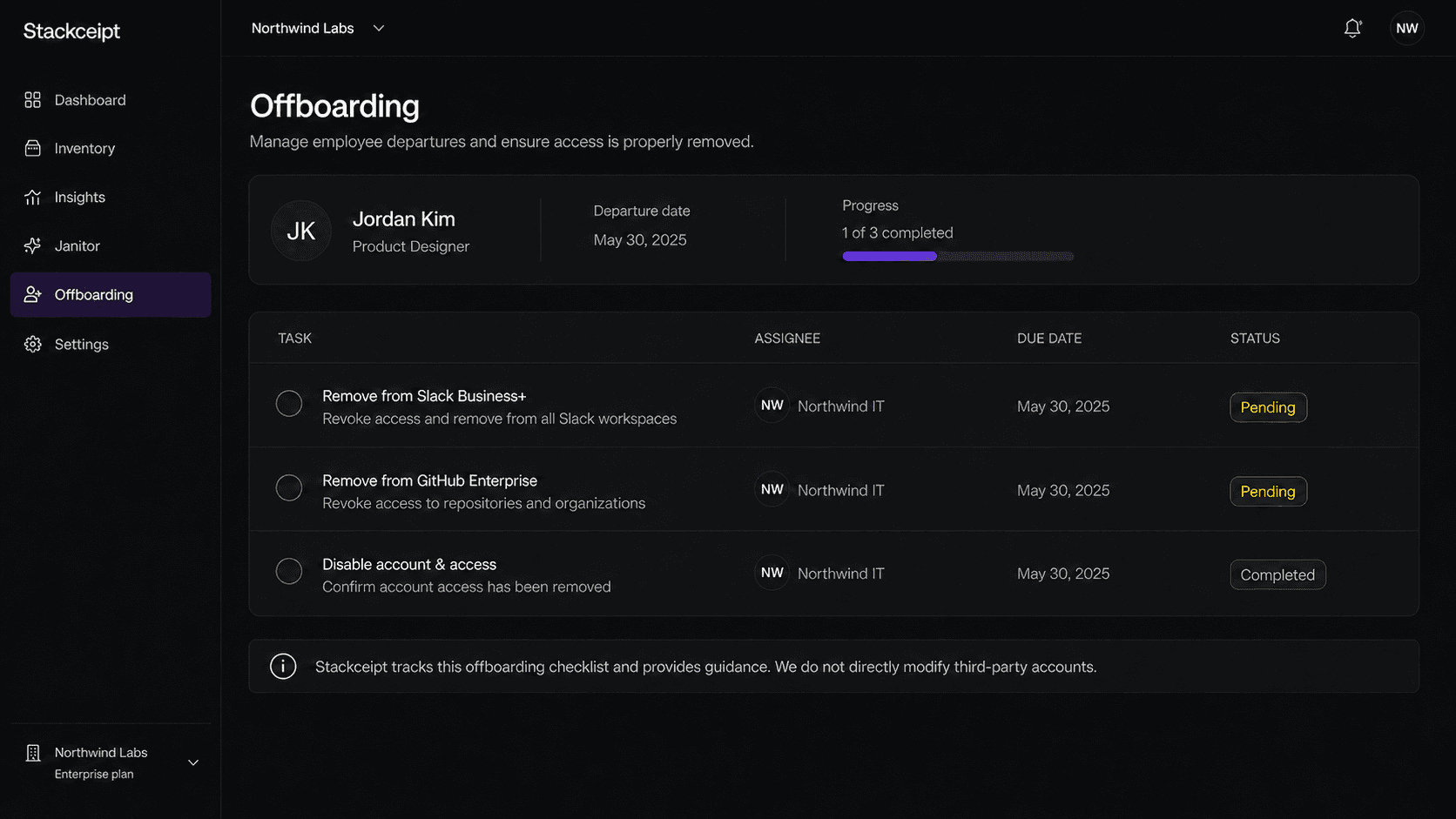Image resolution: width=1456 pixels, height=819 pixels.
Task: Mark Remove from Slack Business+ as done
Action: point(289,404)
